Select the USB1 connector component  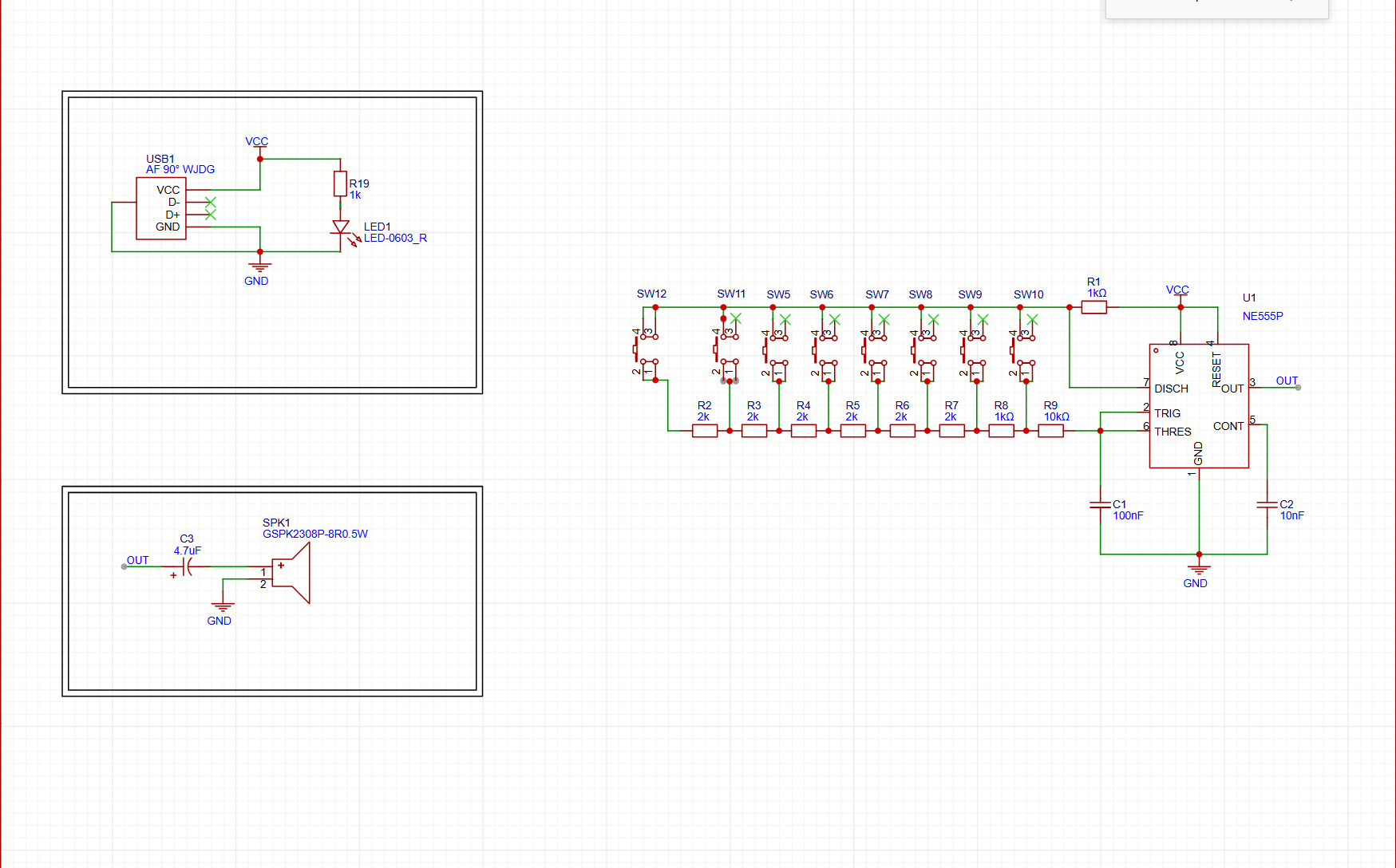[161, 208]
